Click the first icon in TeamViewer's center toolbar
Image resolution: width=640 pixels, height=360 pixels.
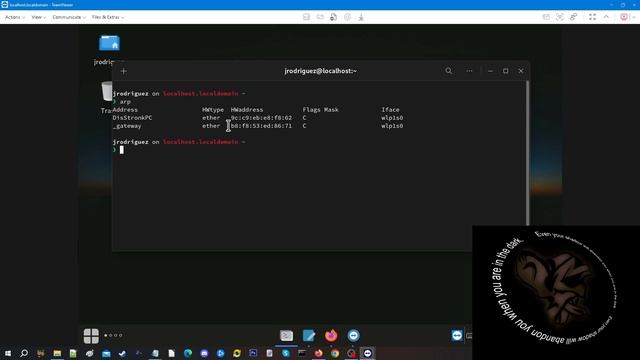click(307, 17)
